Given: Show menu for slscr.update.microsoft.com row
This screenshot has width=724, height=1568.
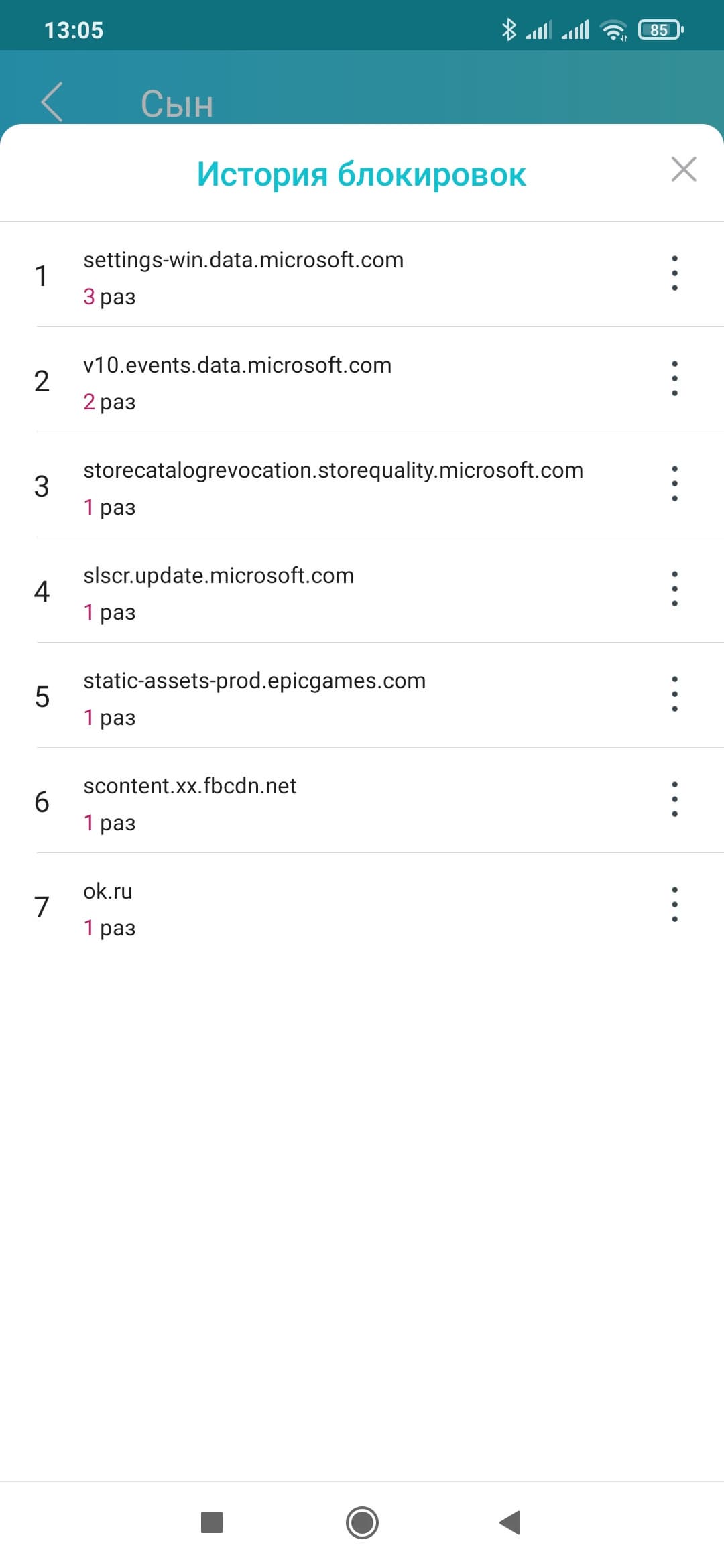Looking at the screenshot, I should pos(674,589).
